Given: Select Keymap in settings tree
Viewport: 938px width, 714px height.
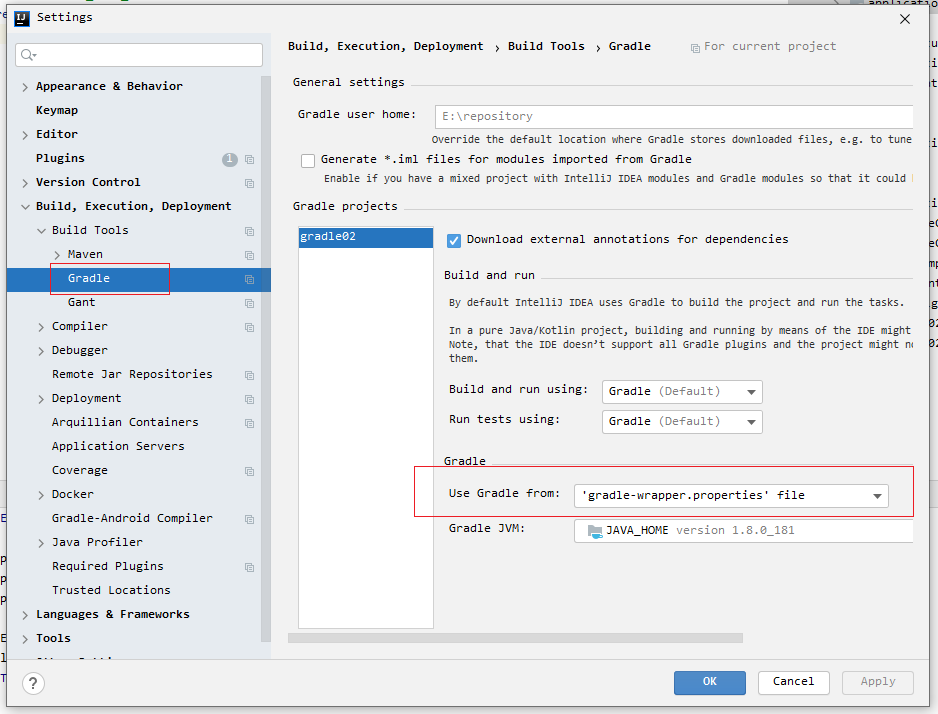Looking at the screenshot, I should pyautogui.click(x=57, y=110).
